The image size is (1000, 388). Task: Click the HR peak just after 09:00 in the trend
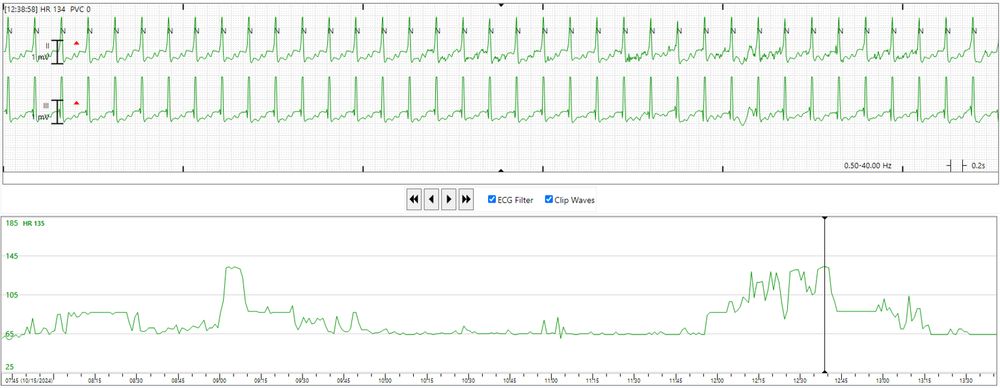(x=233, y=267)
